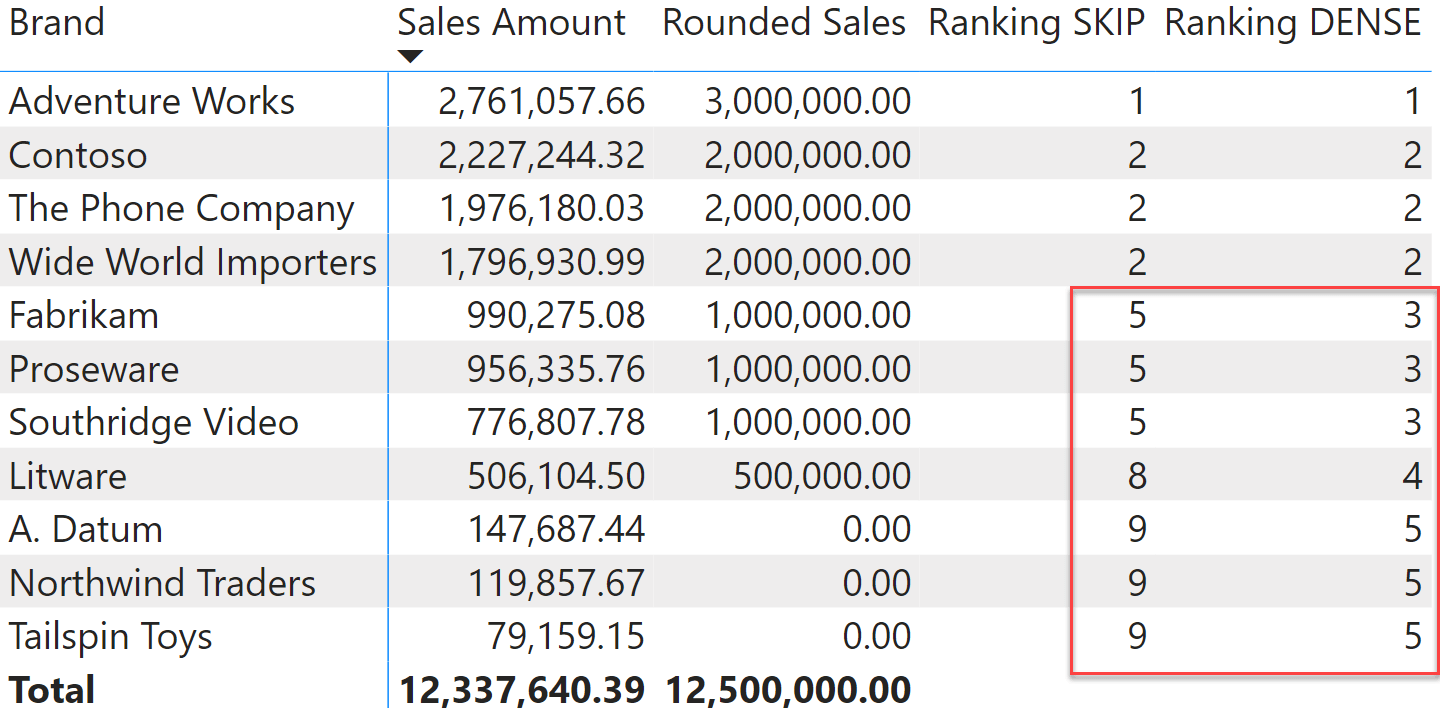Image resolution: width=1440 pixels, height=708 pixels.
Task: Click Fabrikam's rounded sales 1,000,000.00
Action: point(808,315)
